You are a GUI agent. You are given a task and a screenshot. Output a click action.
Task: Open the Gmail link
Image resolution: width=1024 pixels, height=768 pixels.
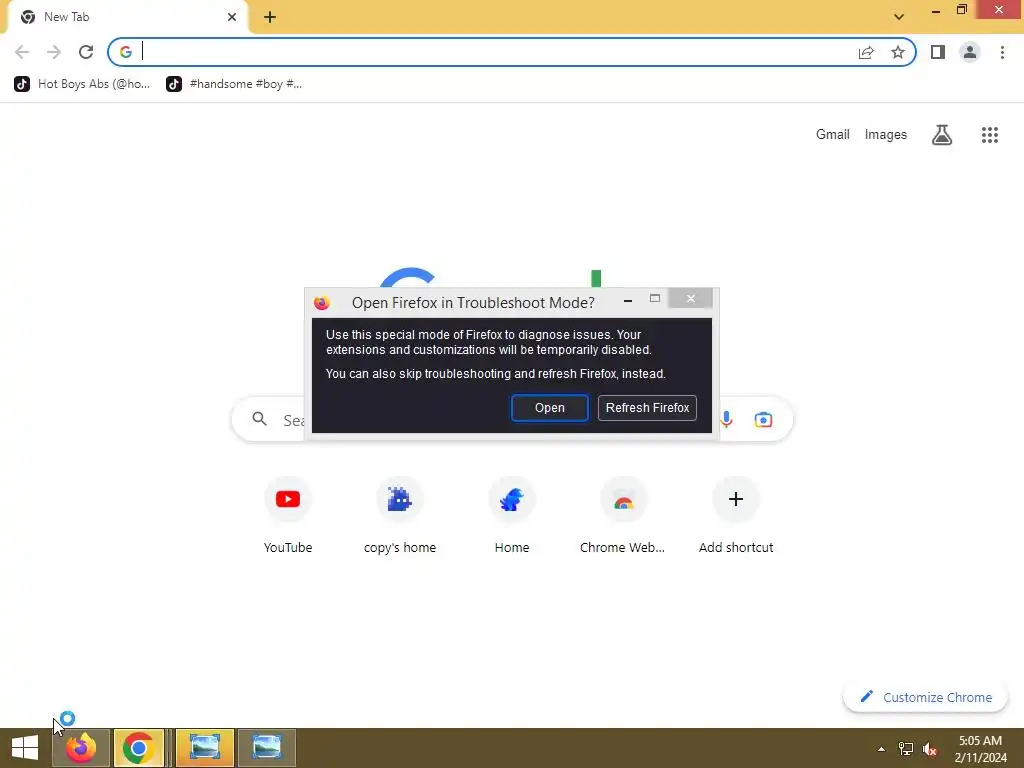pos(833,135)
